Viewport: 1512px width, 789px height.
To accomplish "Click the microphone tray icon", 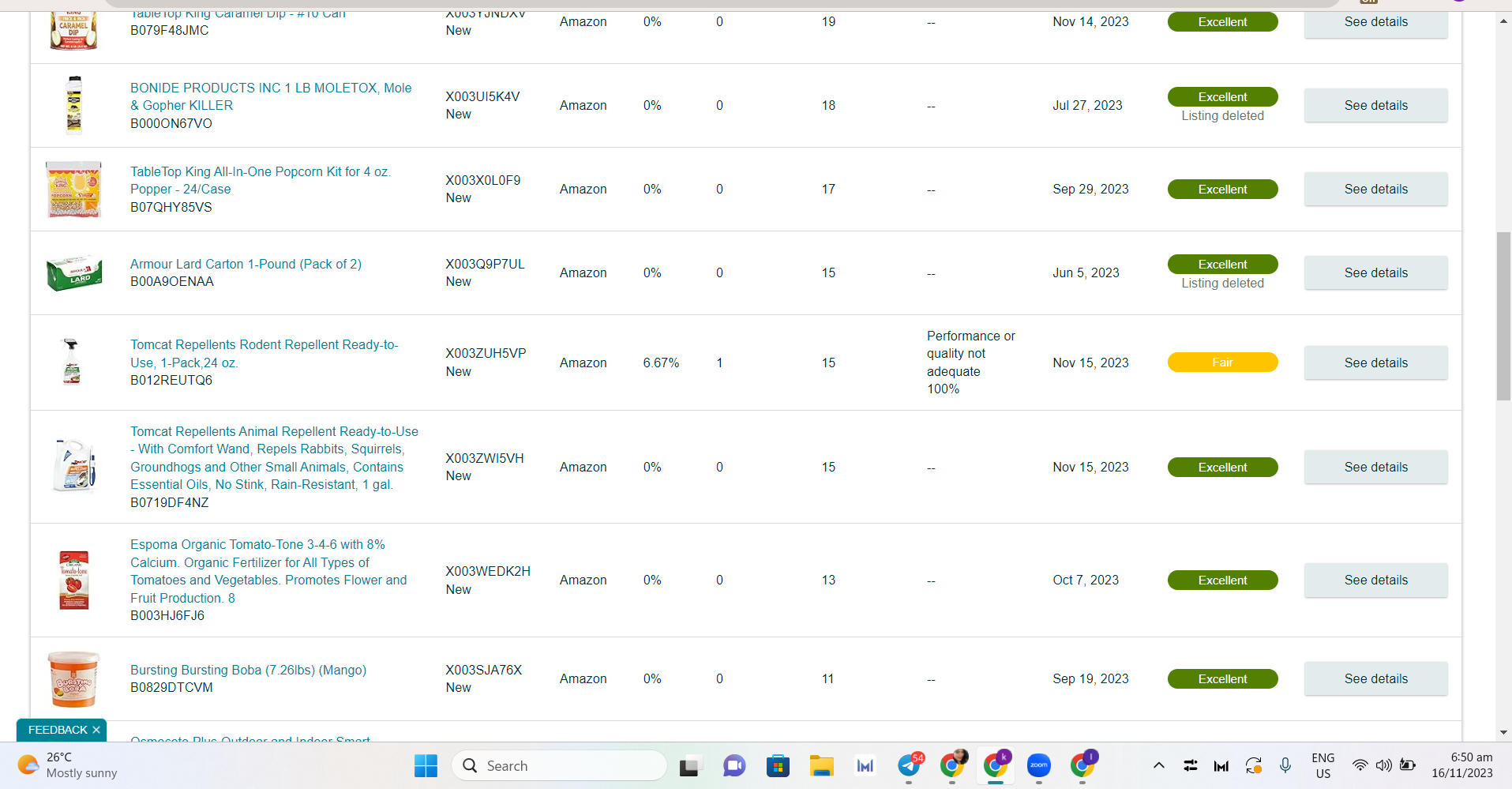I will [x=1285, y=765].
